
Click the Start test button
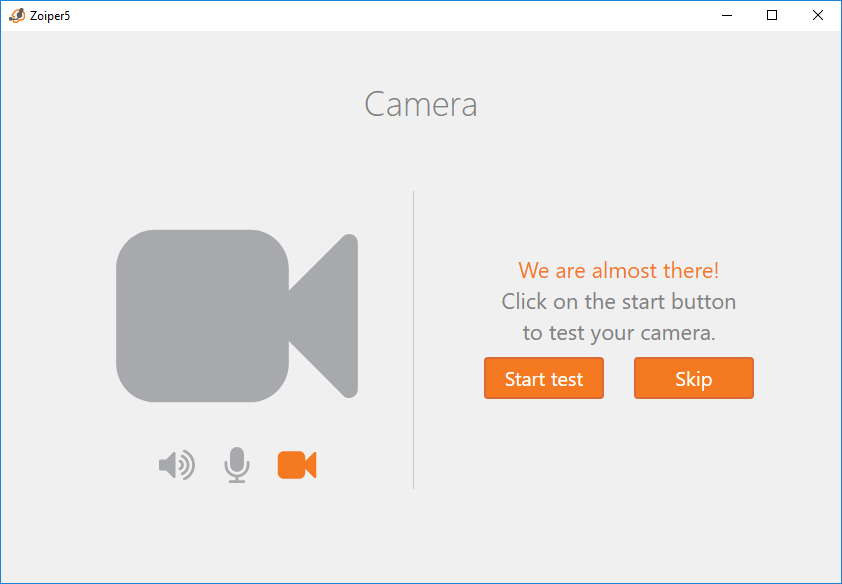[543, 379]
